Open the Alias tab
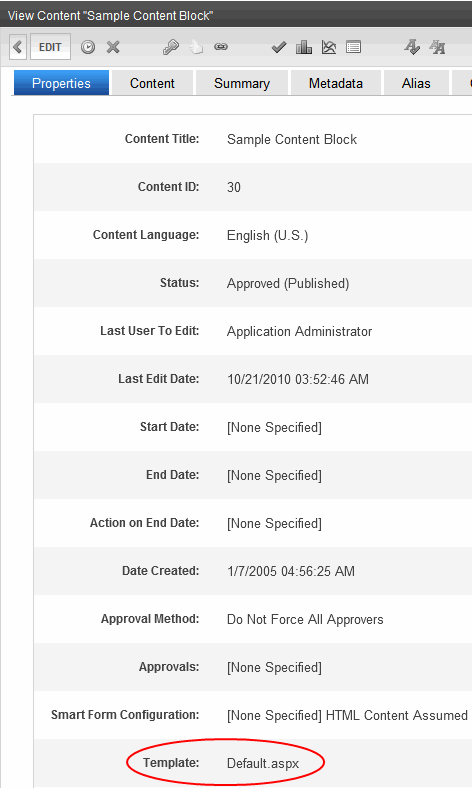The width and height of the screenshot is (472, 788). tap(416, 83)
